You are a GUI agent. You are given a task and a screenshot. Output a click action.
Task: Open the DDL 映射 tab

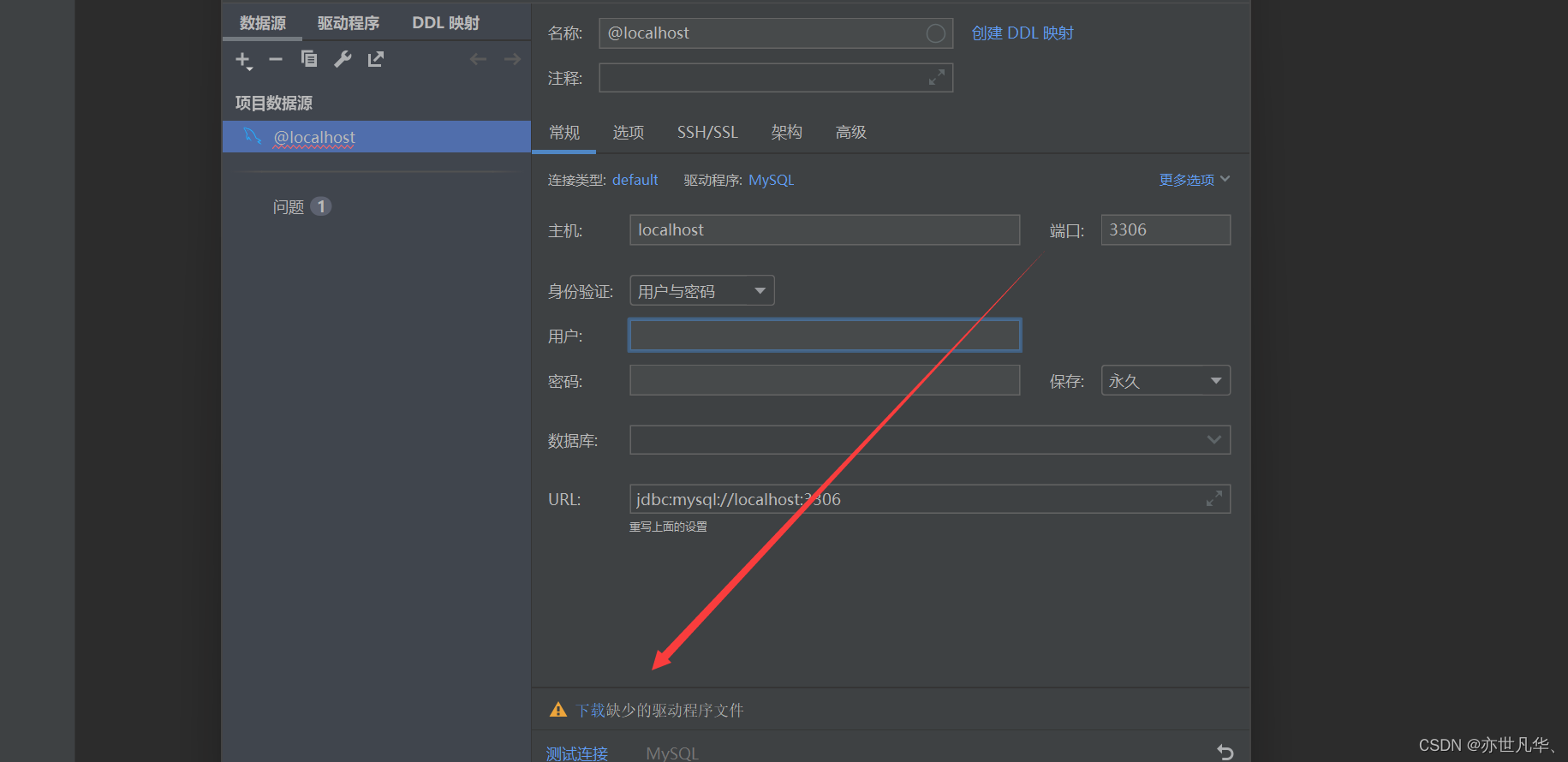(446, 23)
